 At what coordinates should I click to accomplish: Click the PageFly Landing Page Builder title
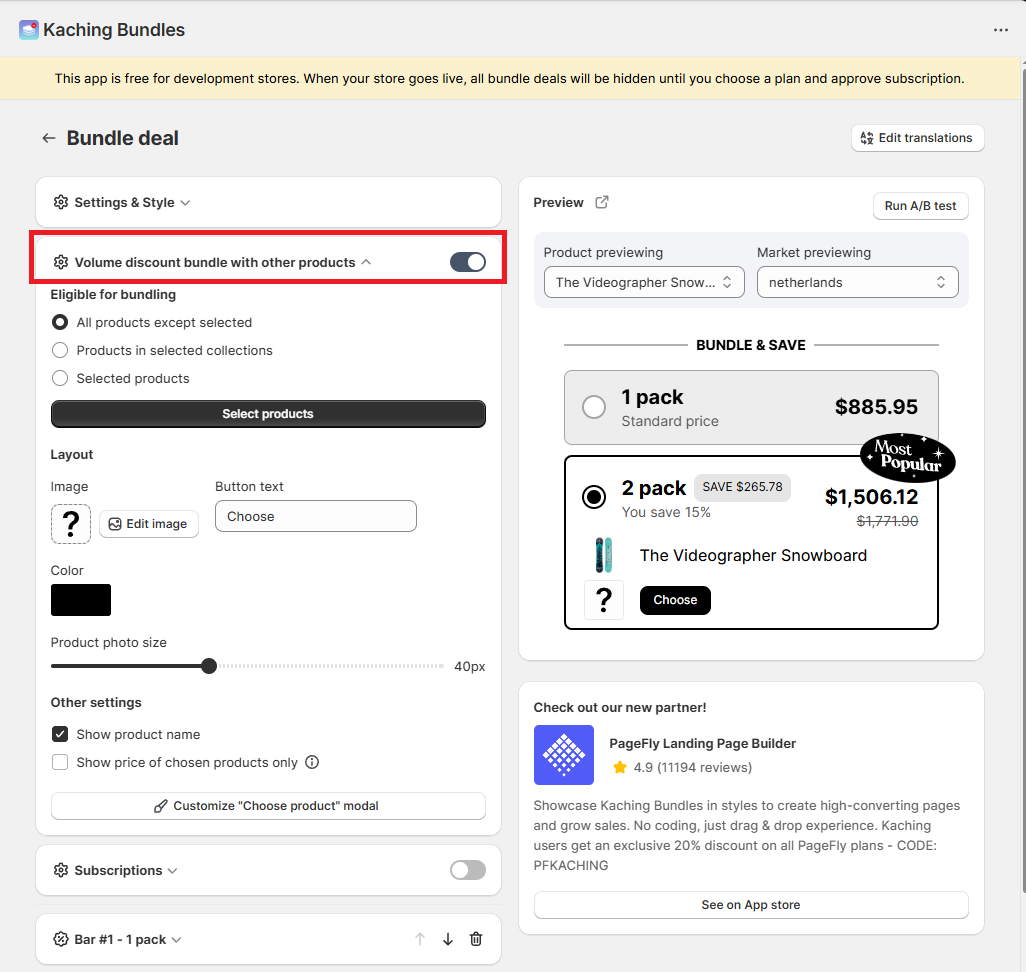702,744
